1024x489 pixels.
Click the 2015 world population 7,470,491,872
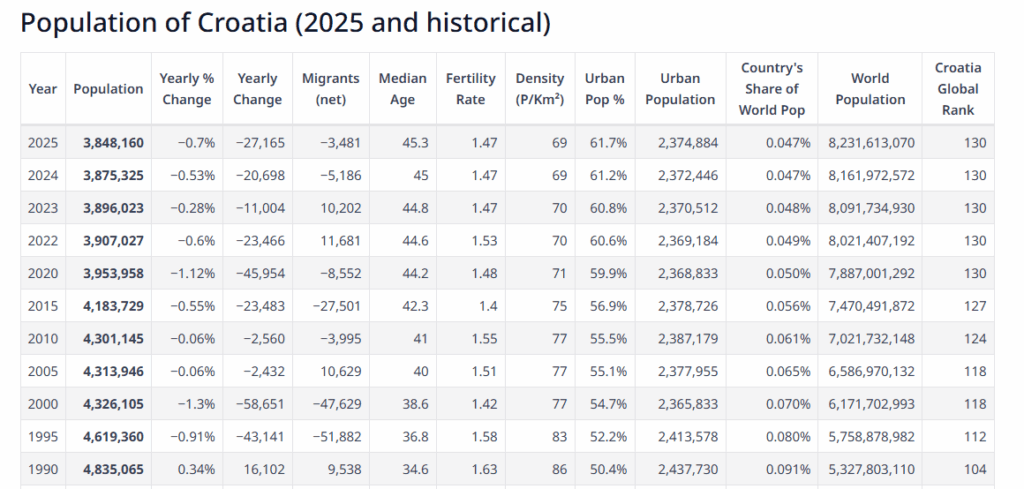coord(871,306)
